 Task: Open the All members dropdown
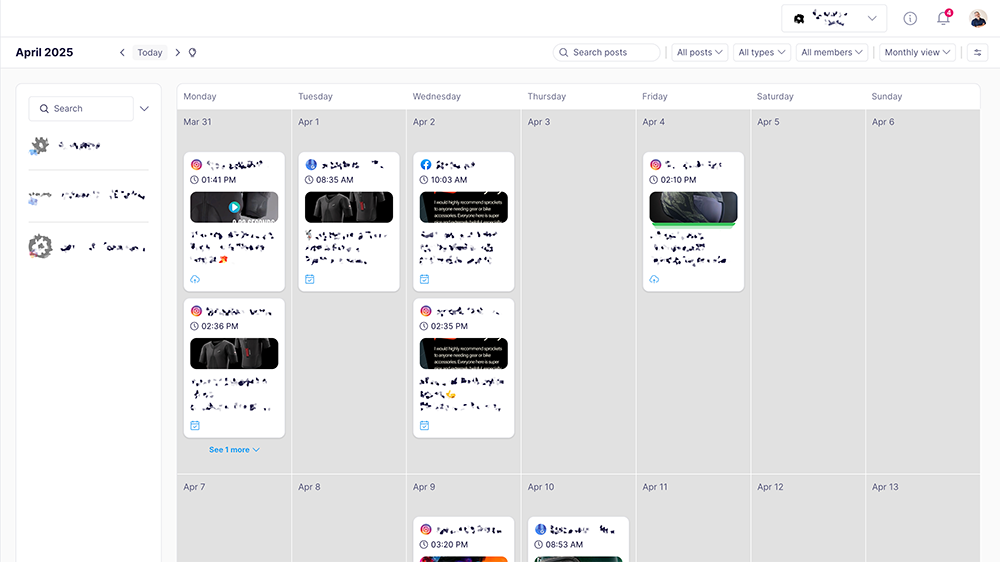(832, 52)
